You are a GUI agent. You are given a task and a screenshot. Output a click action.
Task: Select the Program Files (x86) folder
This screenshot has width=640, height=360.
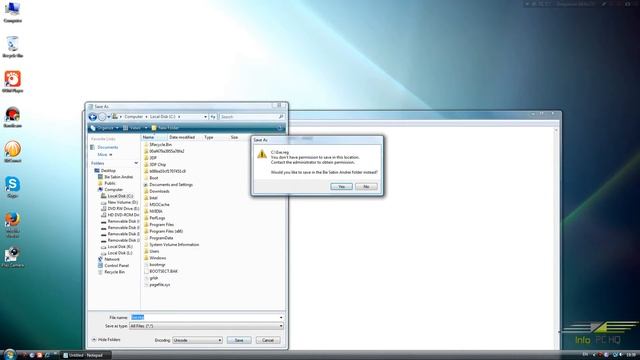[x=163, y=231]
